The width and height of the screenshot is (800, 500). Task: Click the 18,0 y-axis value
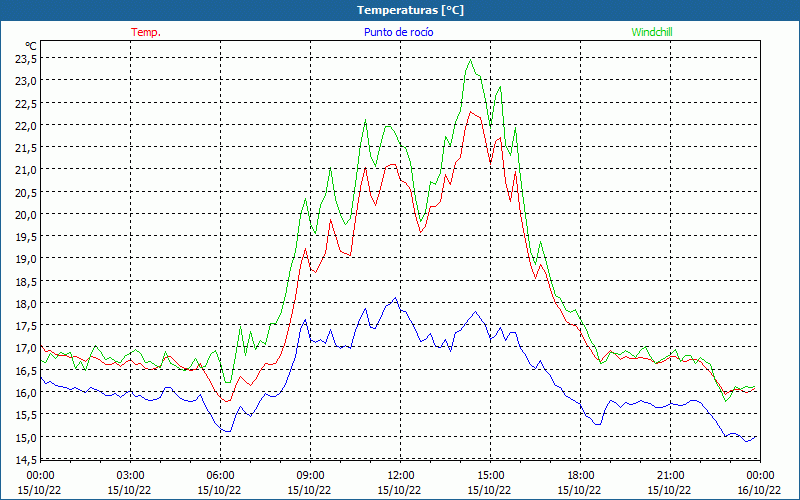point(26,303)
